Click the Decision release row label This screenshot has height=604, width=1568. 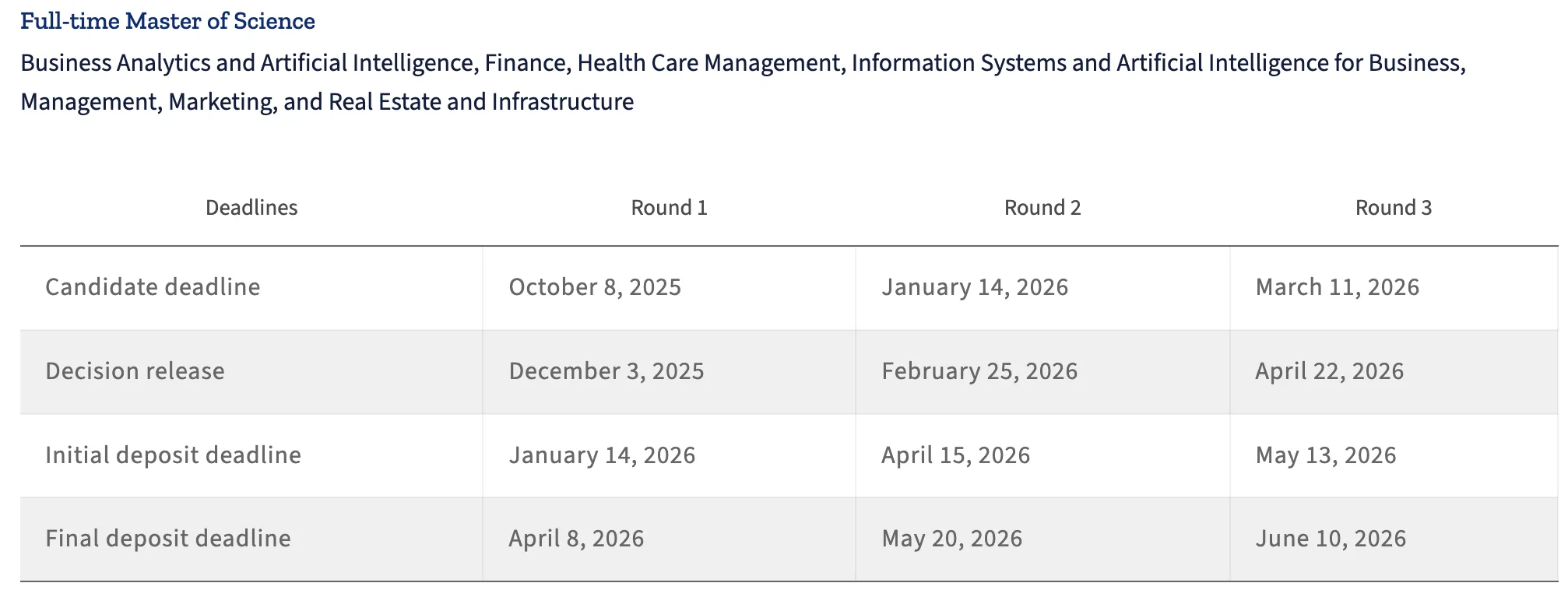[135, 371]
